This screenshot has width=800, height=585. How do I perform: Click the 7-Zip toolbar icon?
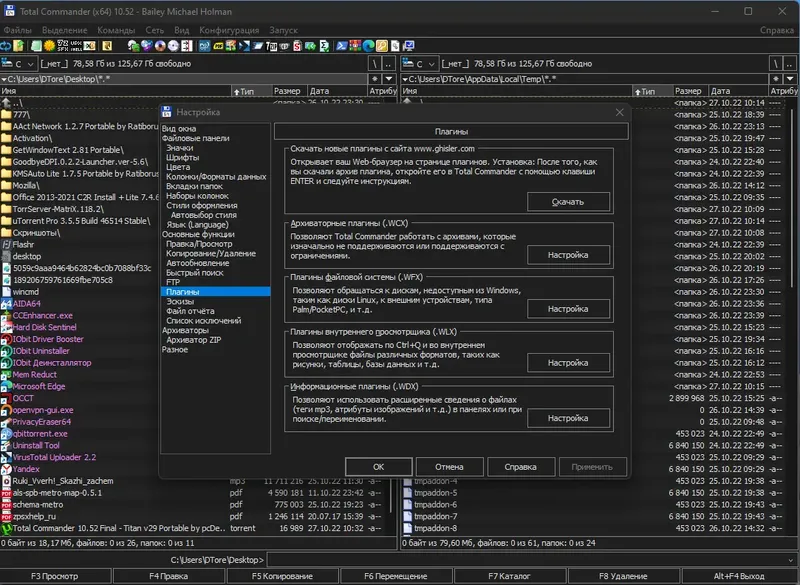tap(270, 48)
